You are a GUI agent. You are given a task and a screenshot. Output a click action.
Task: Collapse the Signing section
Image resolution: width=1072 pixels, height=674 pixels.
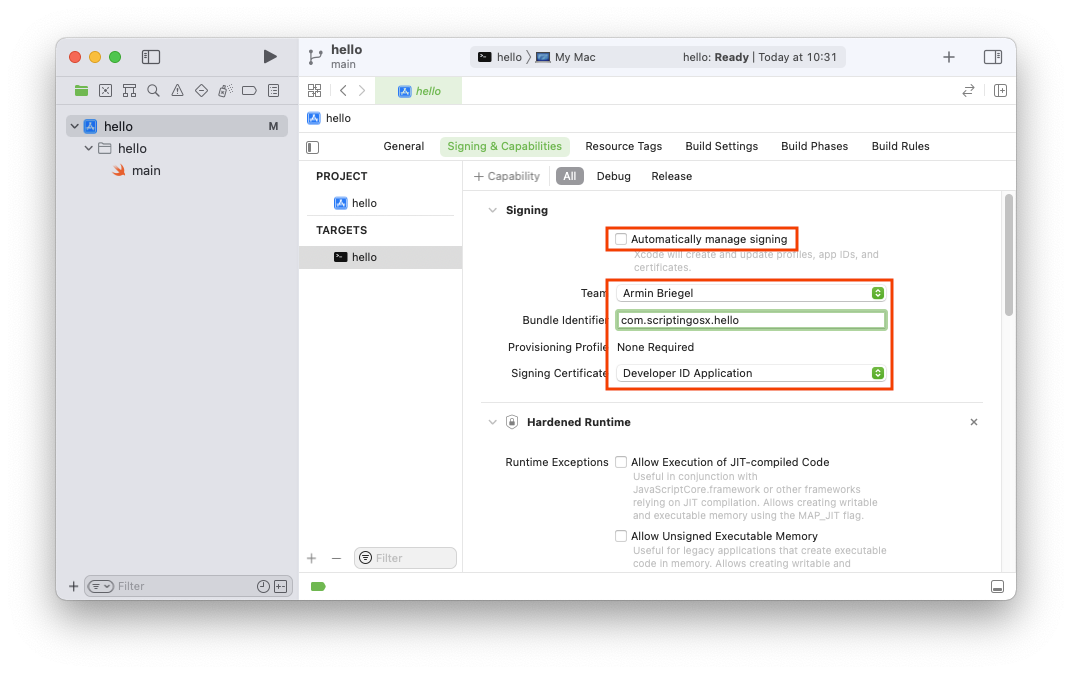(x=492, y=210)
